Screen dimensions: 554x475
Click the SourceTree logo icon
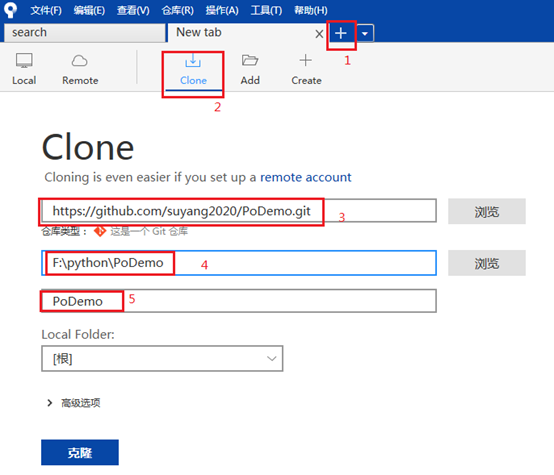(11, 10)
